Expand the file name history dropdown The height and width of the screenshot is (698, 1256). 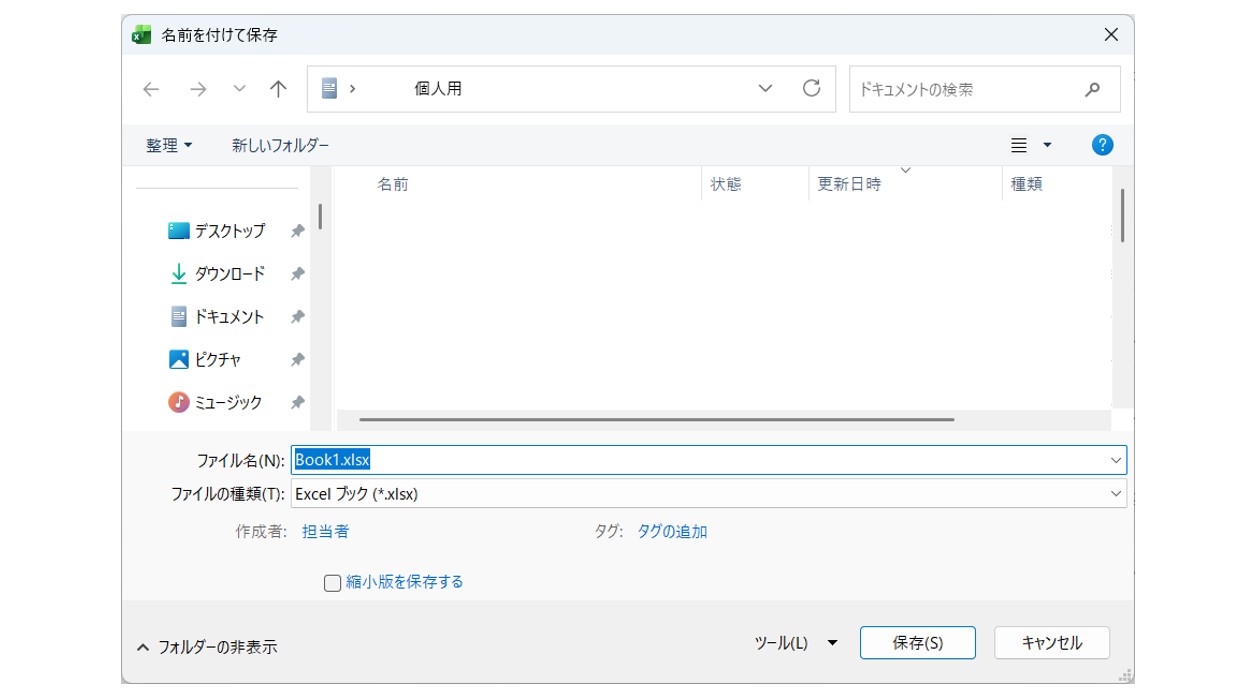(x=1114, y=460)
